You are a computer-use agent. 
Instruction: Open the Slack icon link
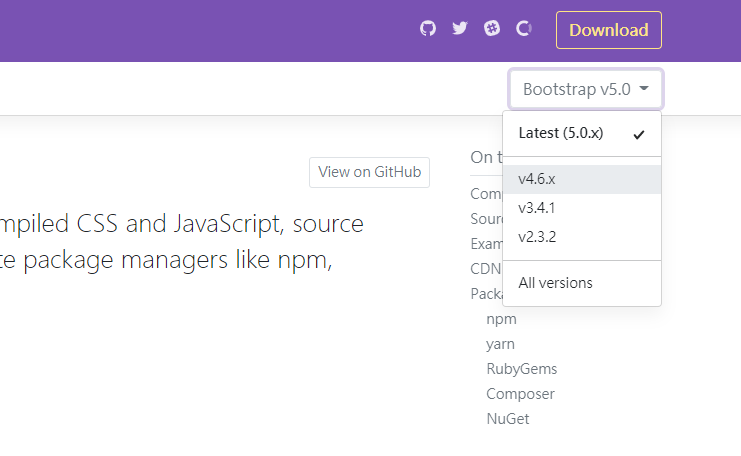pyautogui.click(x=492, y=29)
